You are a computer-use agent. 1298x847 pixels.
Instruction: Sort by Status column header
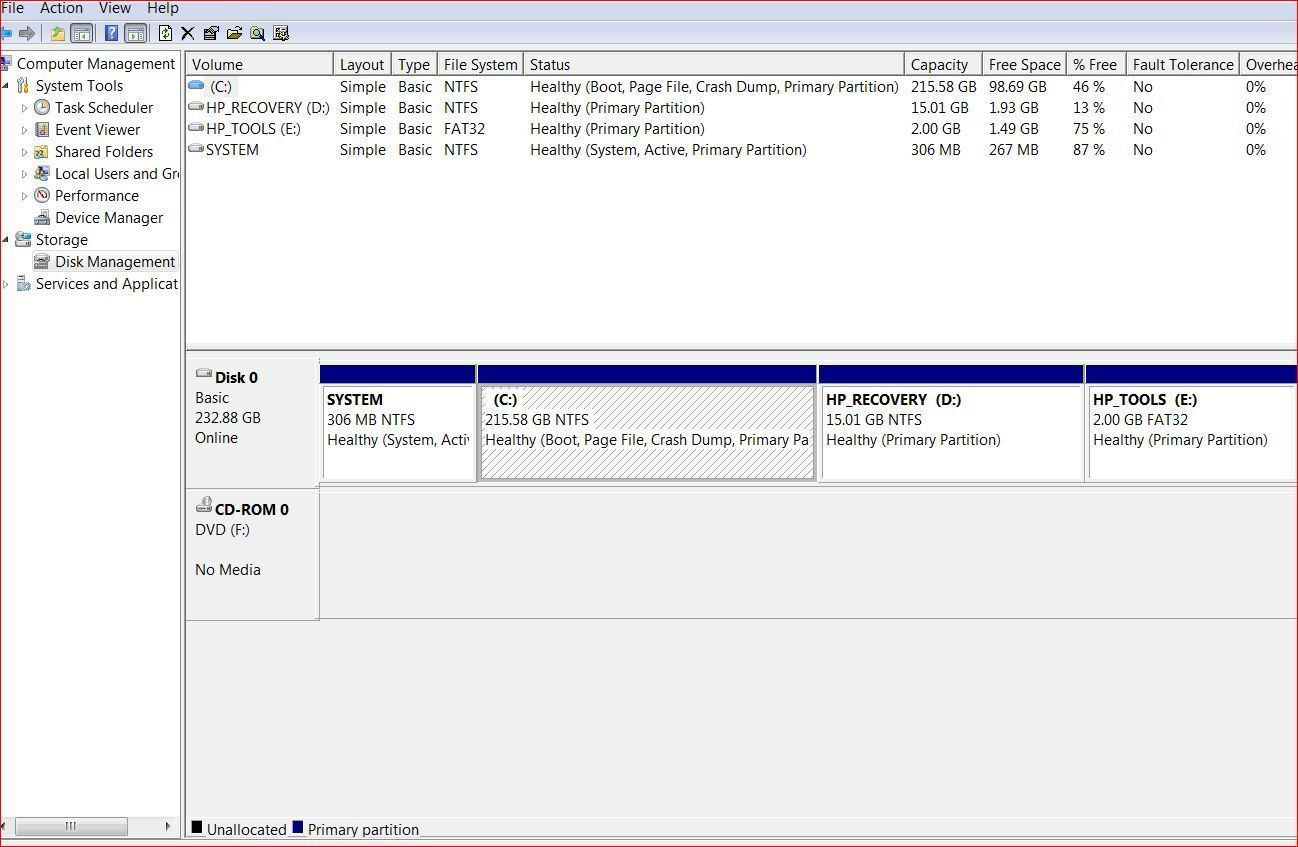tap(714, 64)
